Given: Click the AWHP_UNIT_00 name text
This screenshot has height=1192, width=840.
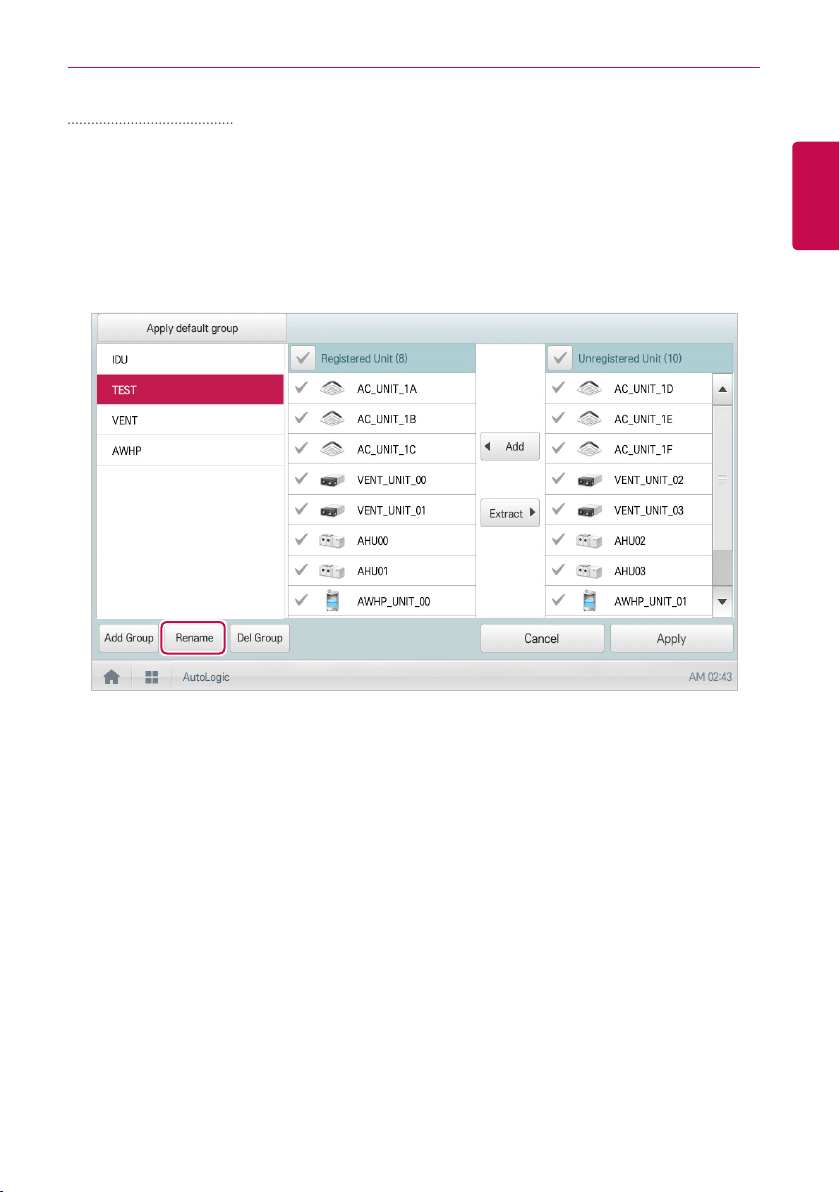Looking at the screenshot, I should point(394,601).
